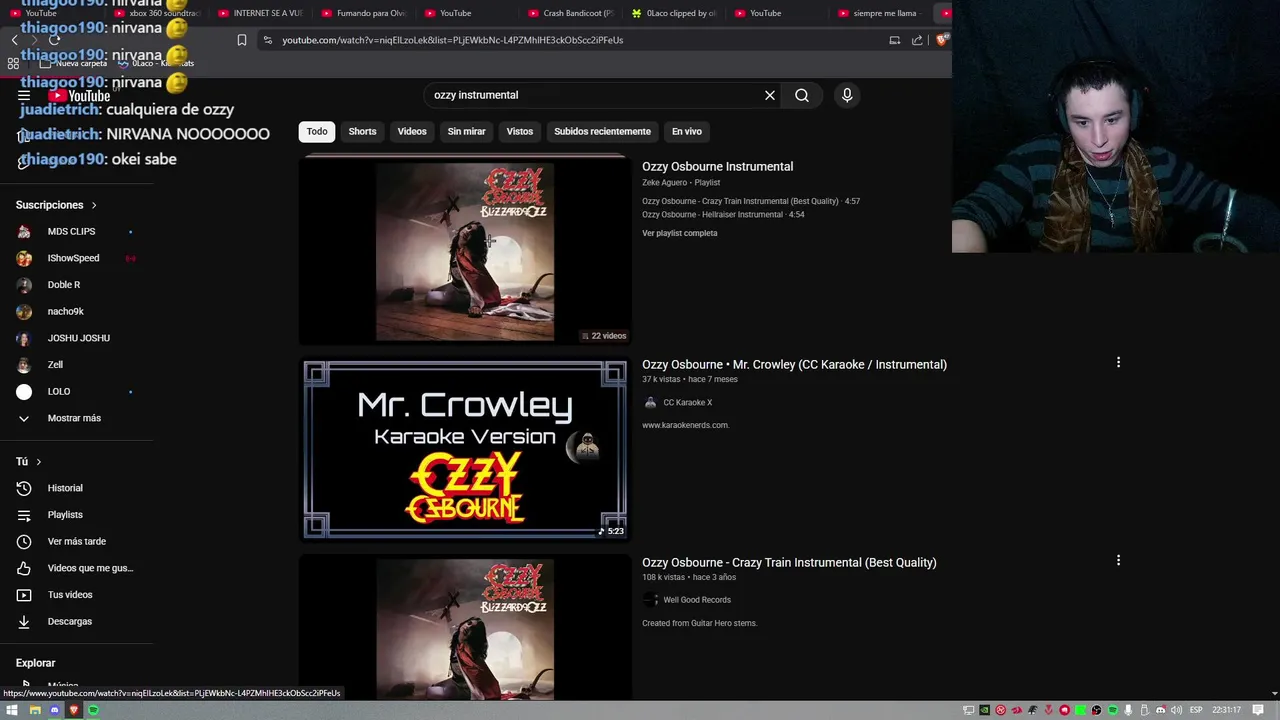The height and width of the screenshot is (720, 1280).
Task: Open browser apps grid icon in the bookmarks bar
Action: (x=13, y=63)
